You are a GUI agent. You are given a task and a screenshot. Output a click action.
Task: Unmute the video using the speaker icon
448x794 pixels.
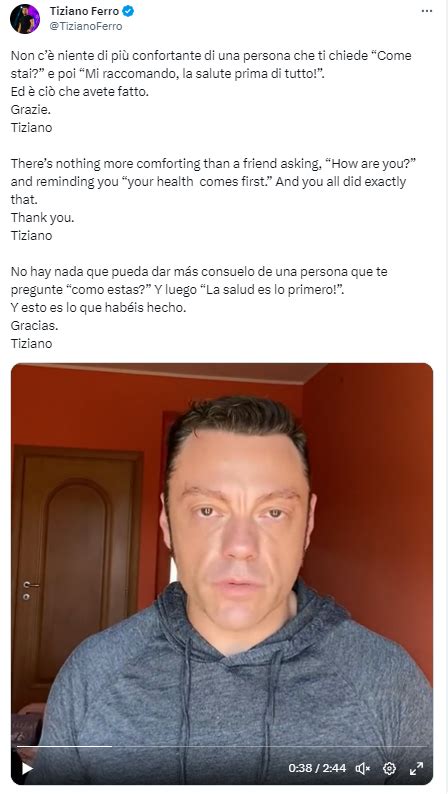[362, 768]
